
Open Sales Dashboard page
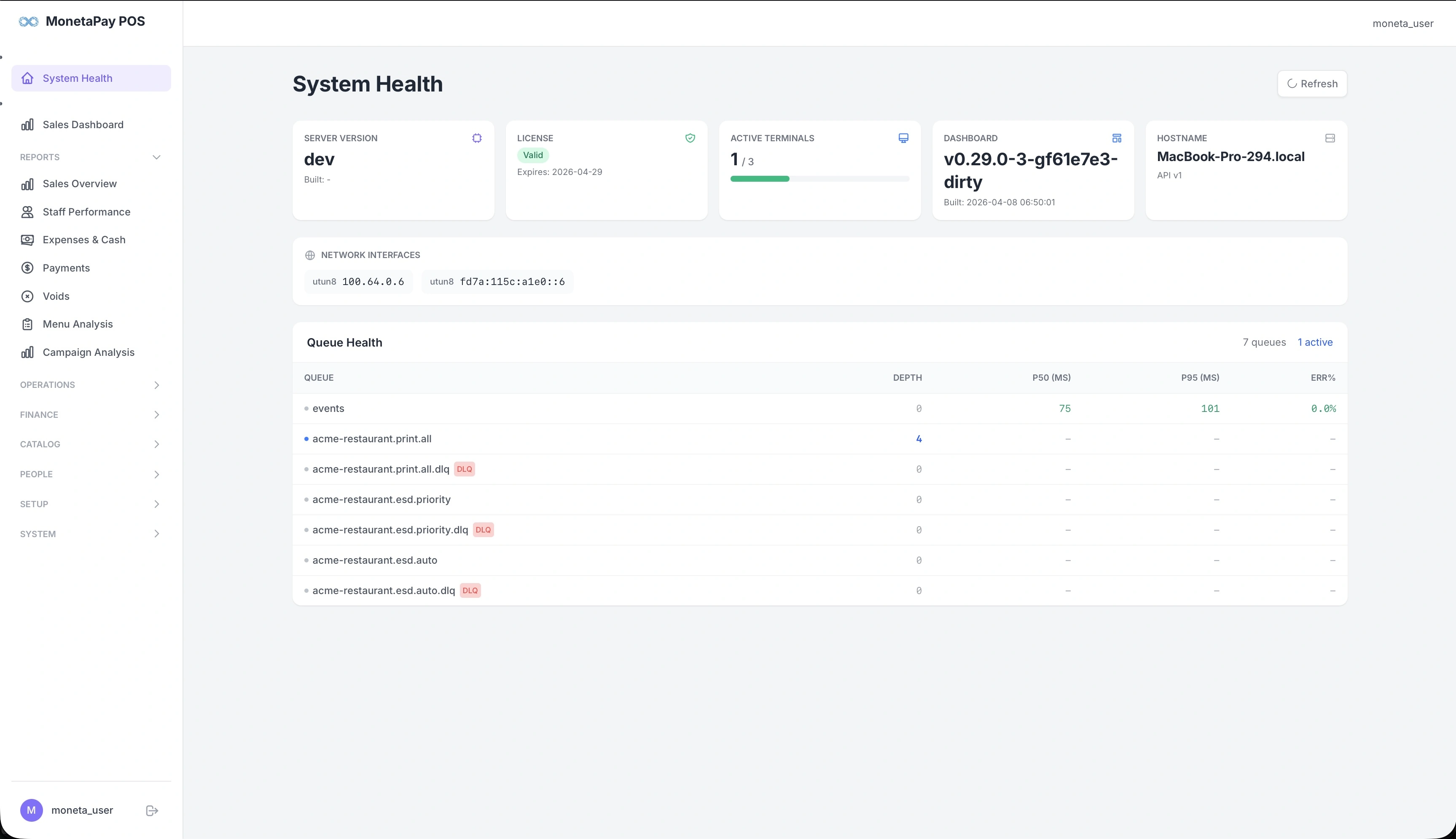click(91, 124)
